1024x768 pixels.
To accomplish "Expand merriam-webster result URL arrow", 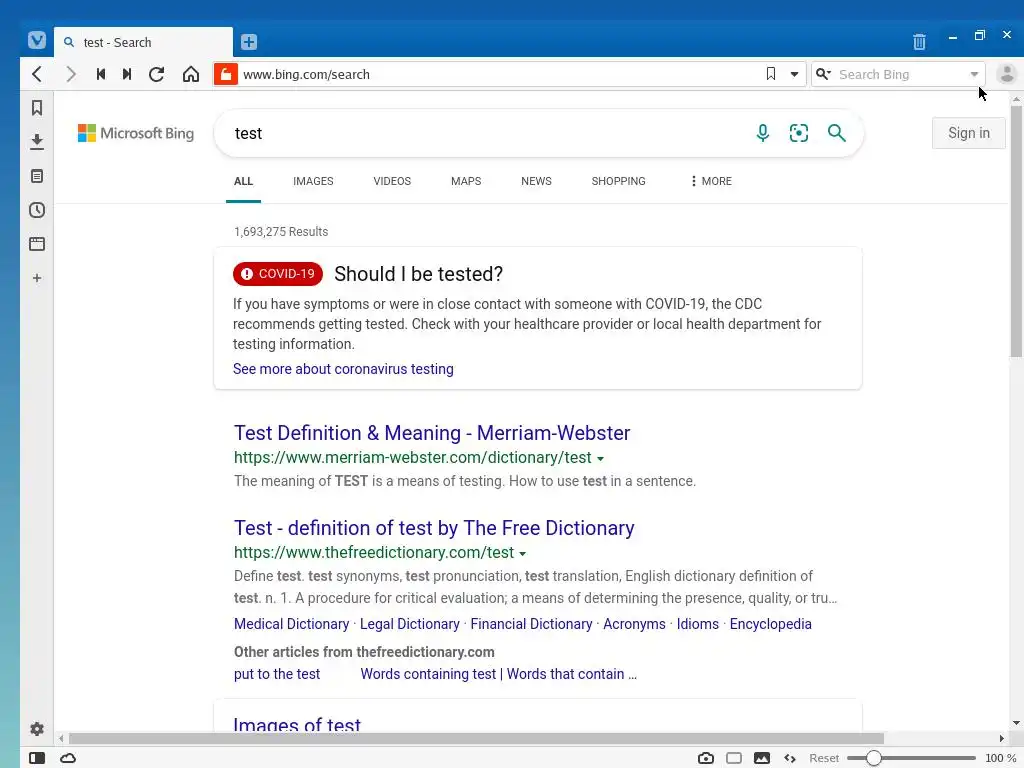I will (x=600, y=459).
